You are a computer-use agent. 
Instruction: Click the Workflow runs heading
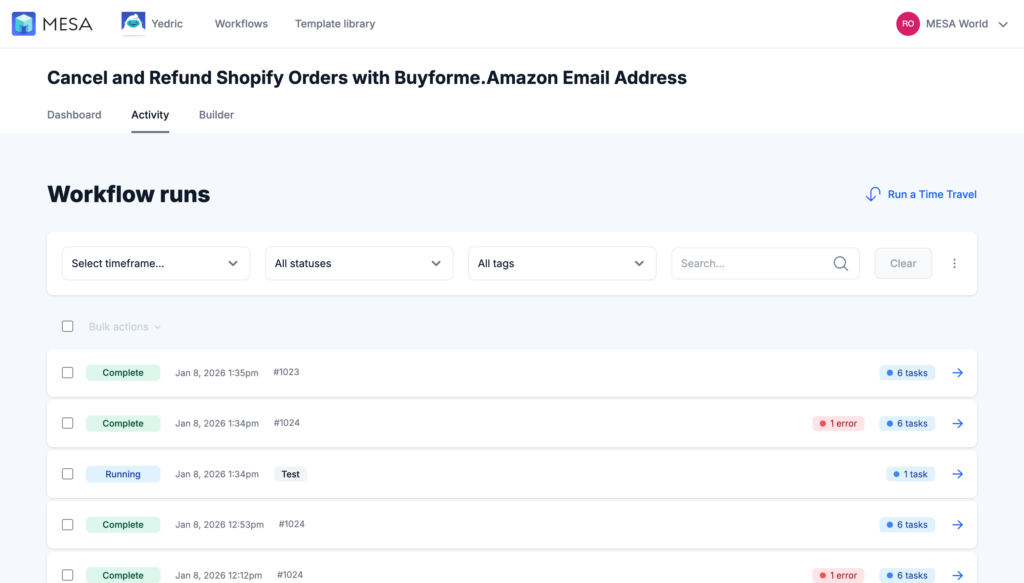pyautogui.click(x=129, y=194)
